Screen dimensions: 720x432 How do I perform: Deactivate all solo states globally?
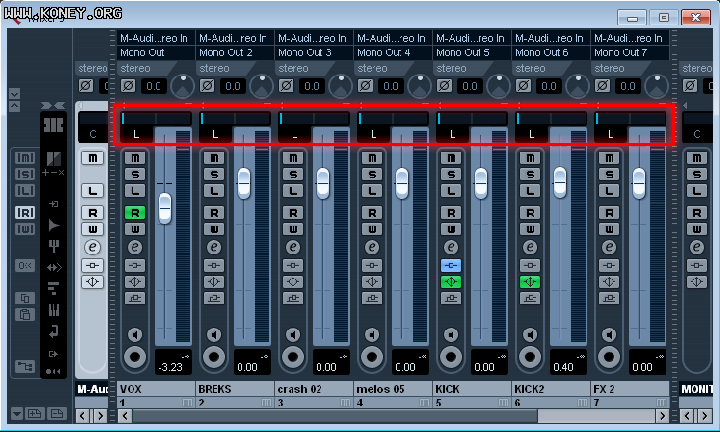click(x=25, y=174)
